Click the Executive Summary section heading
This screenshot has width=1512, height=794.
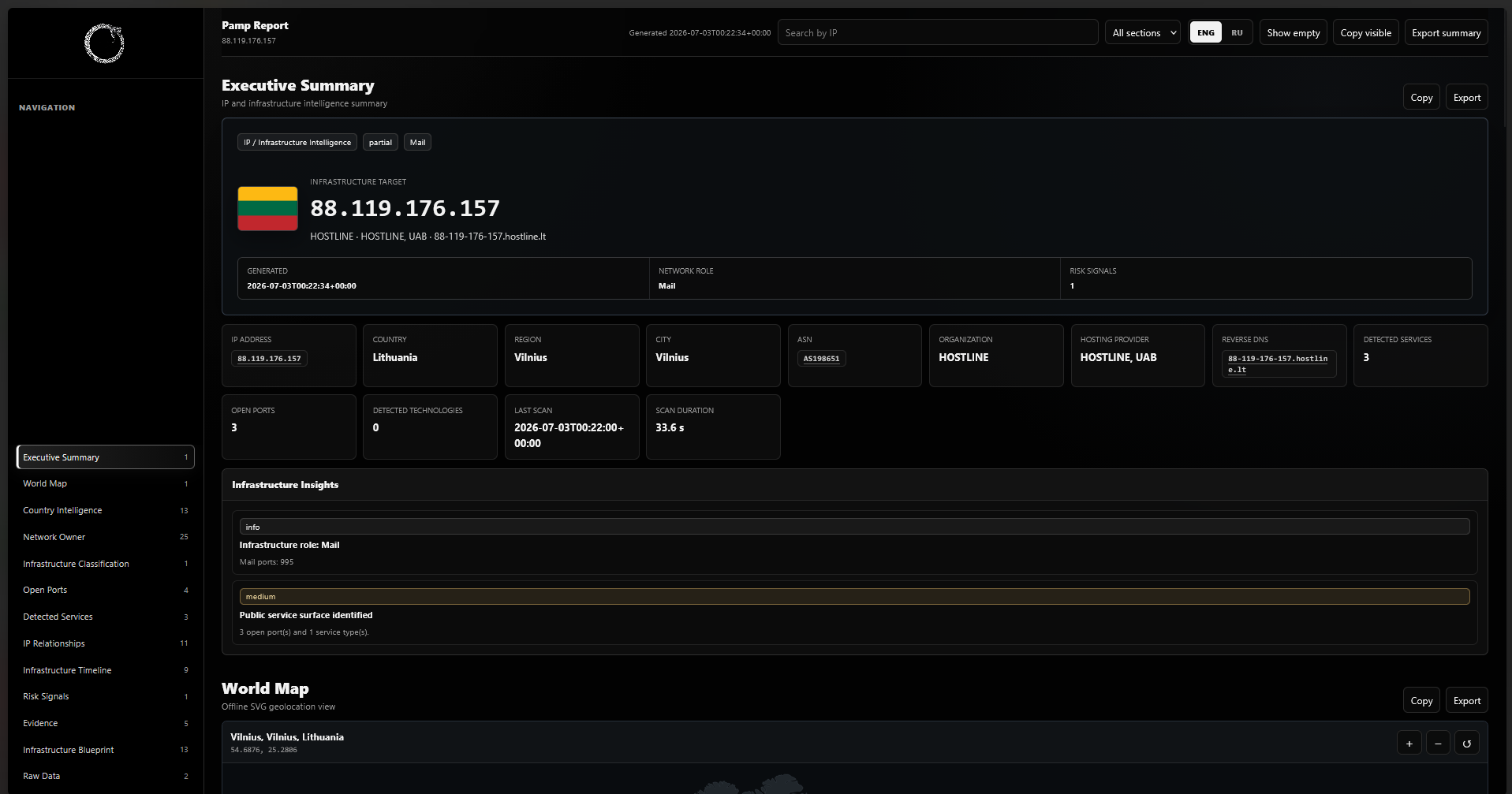pyautogui.click(x=297, y=85)
